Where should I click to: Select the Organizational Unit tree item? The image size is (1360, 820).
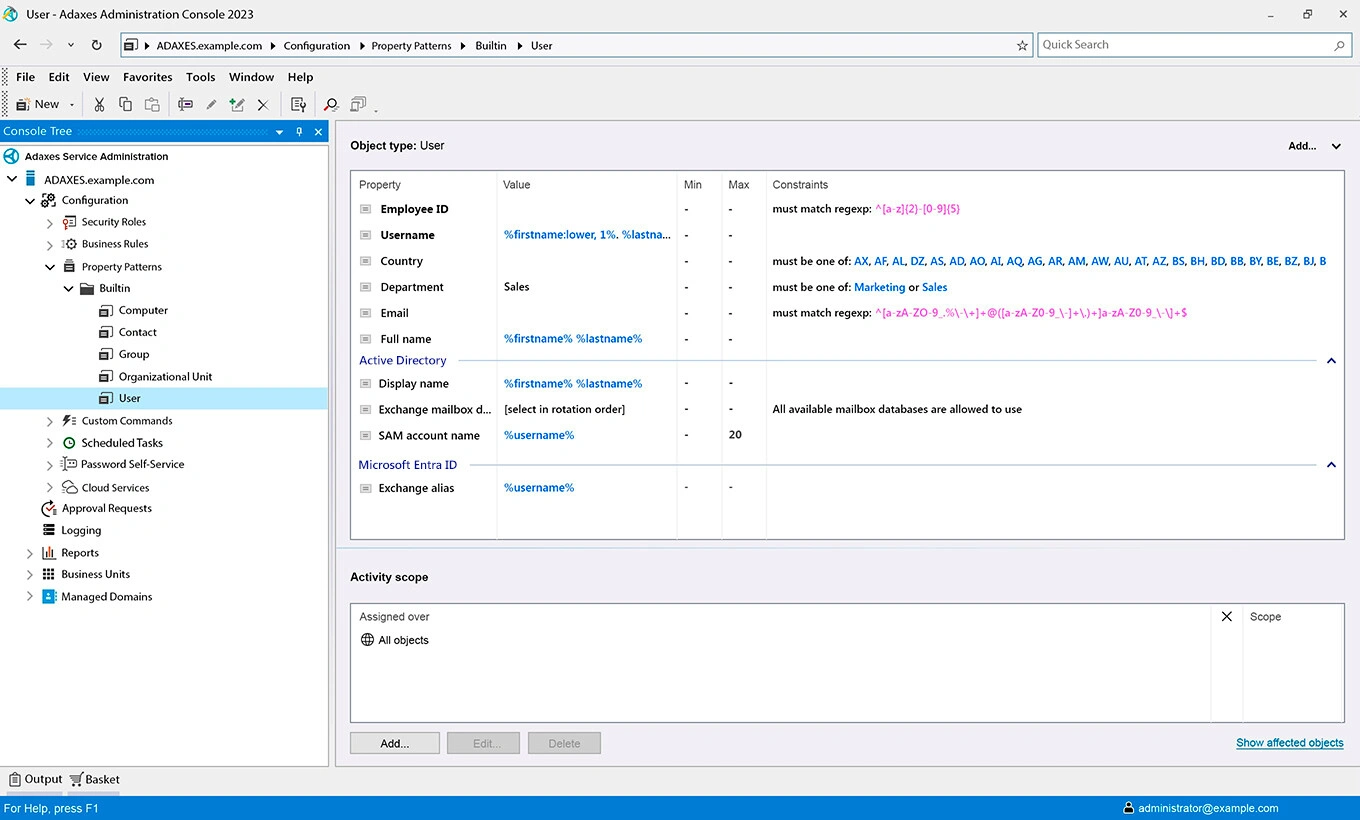[x=165, y=377]
